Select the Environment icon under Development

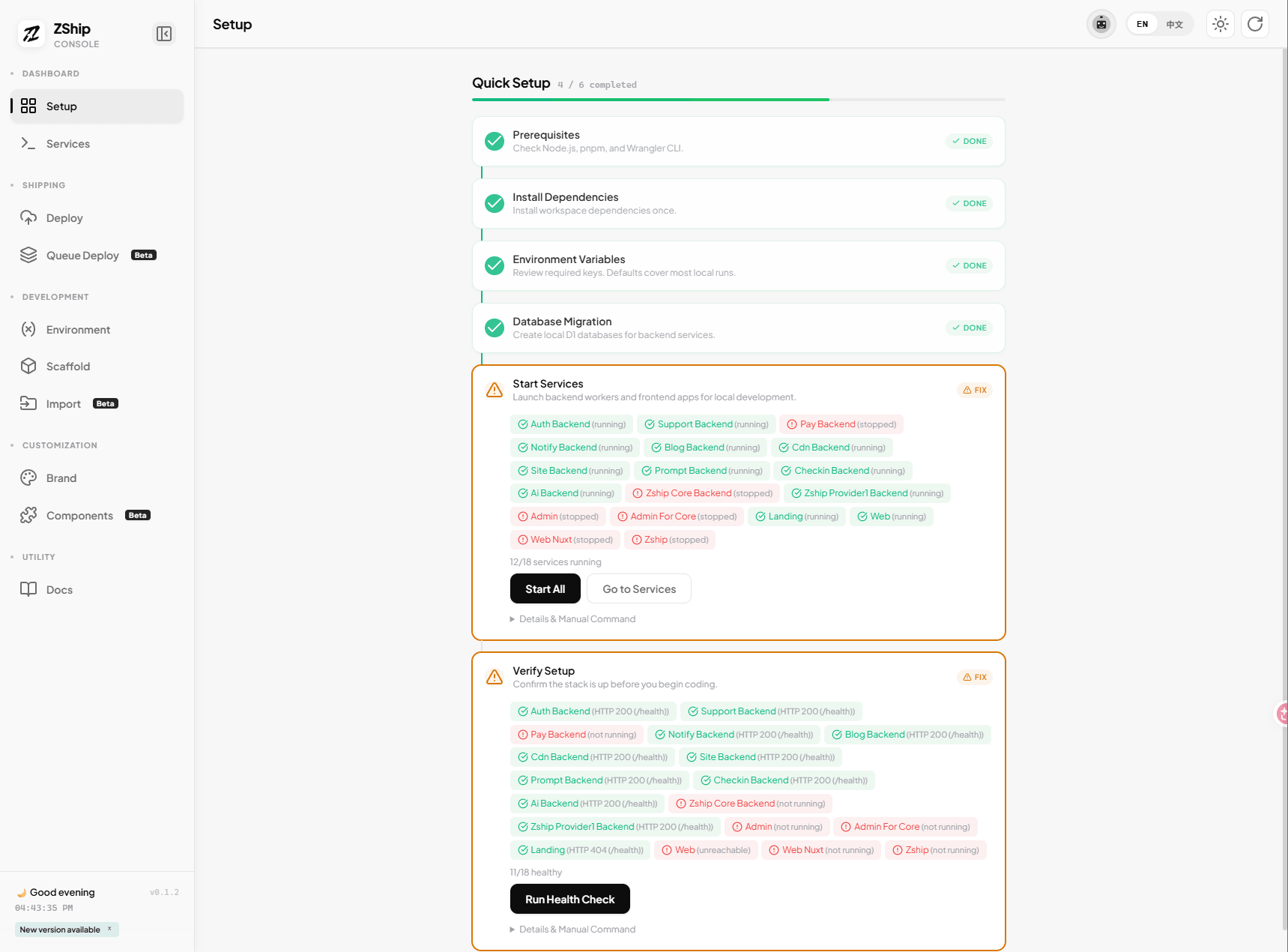(28, 329)
